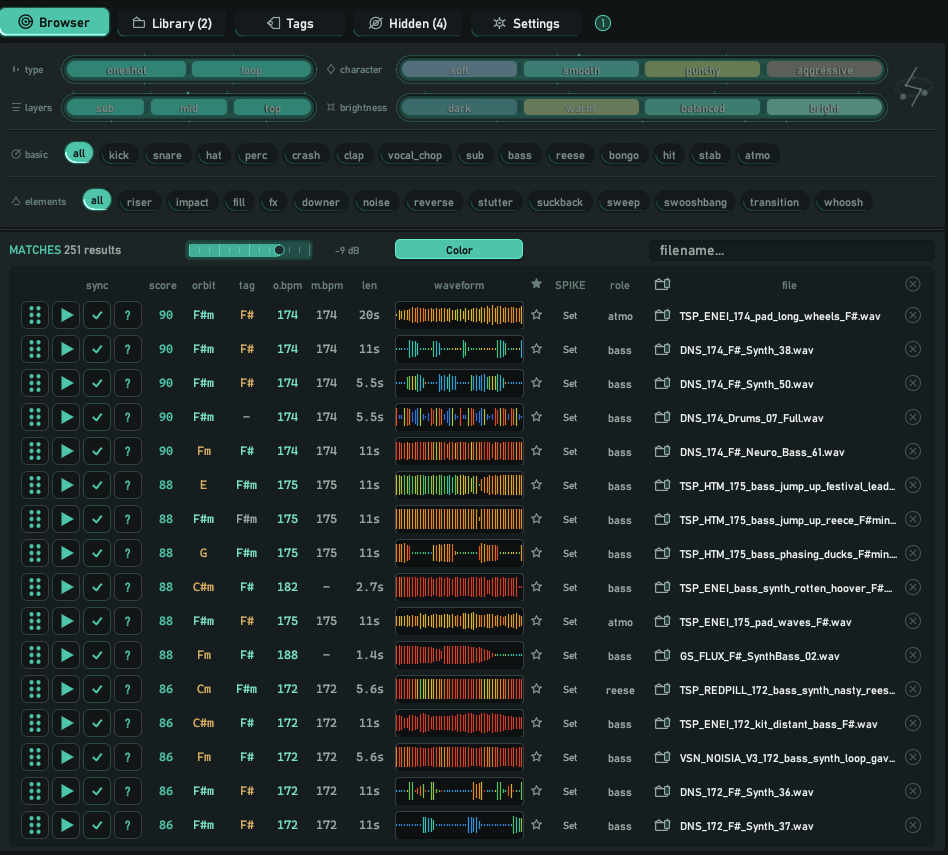
Task: Toggle the aggressive character filter
Action: [824, 70]
